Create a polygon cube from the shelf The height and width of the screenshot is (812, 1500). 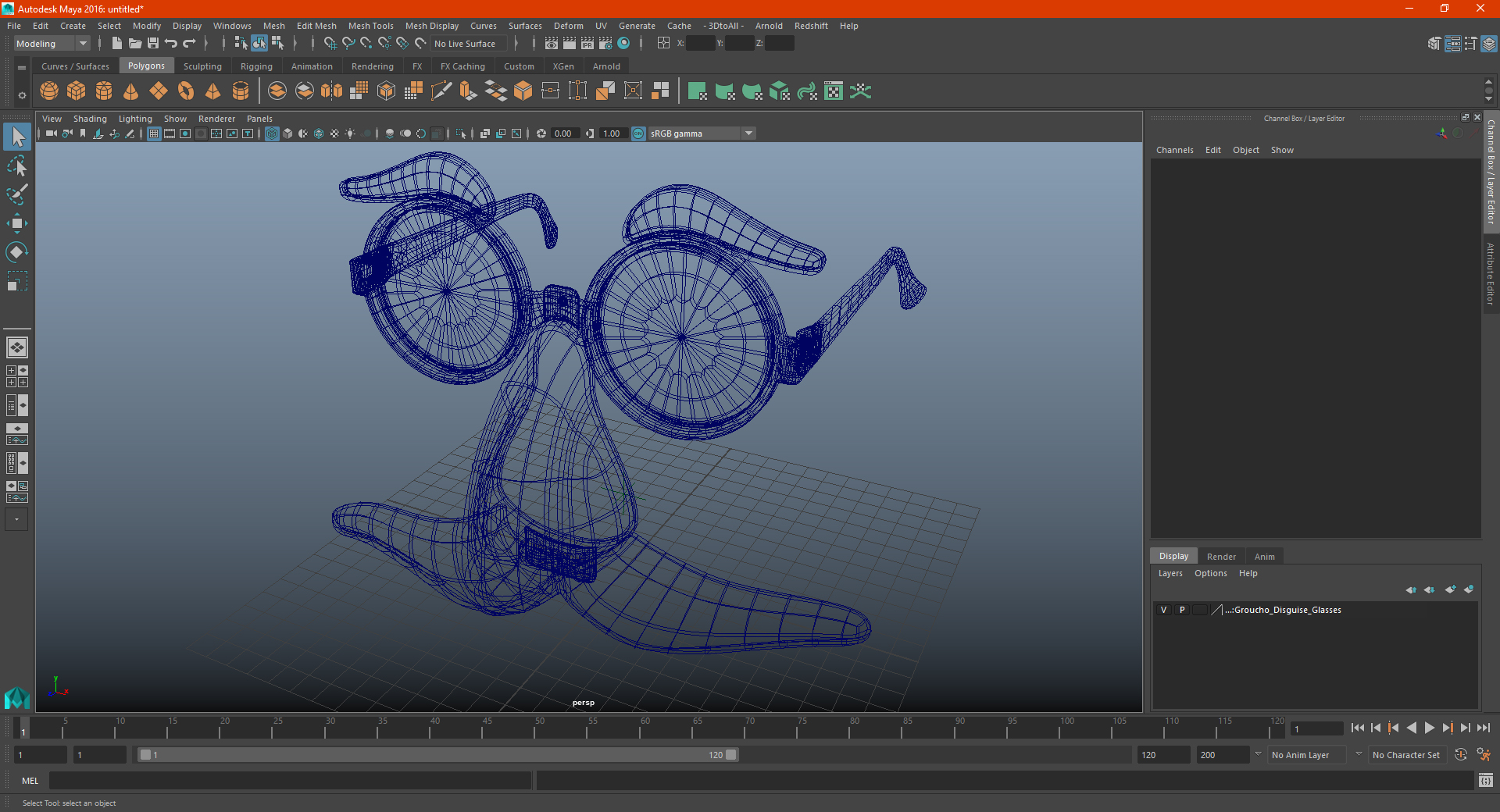77,91
